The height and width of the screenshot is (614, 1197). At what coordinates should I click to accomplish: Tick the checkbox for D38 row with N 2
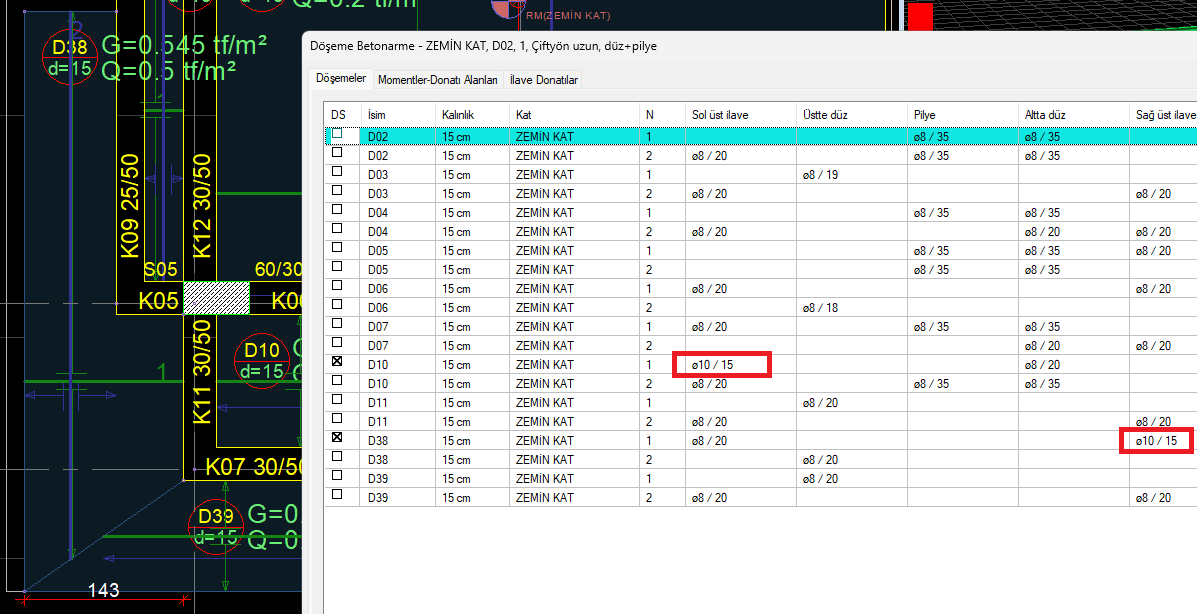pos(337,457)
